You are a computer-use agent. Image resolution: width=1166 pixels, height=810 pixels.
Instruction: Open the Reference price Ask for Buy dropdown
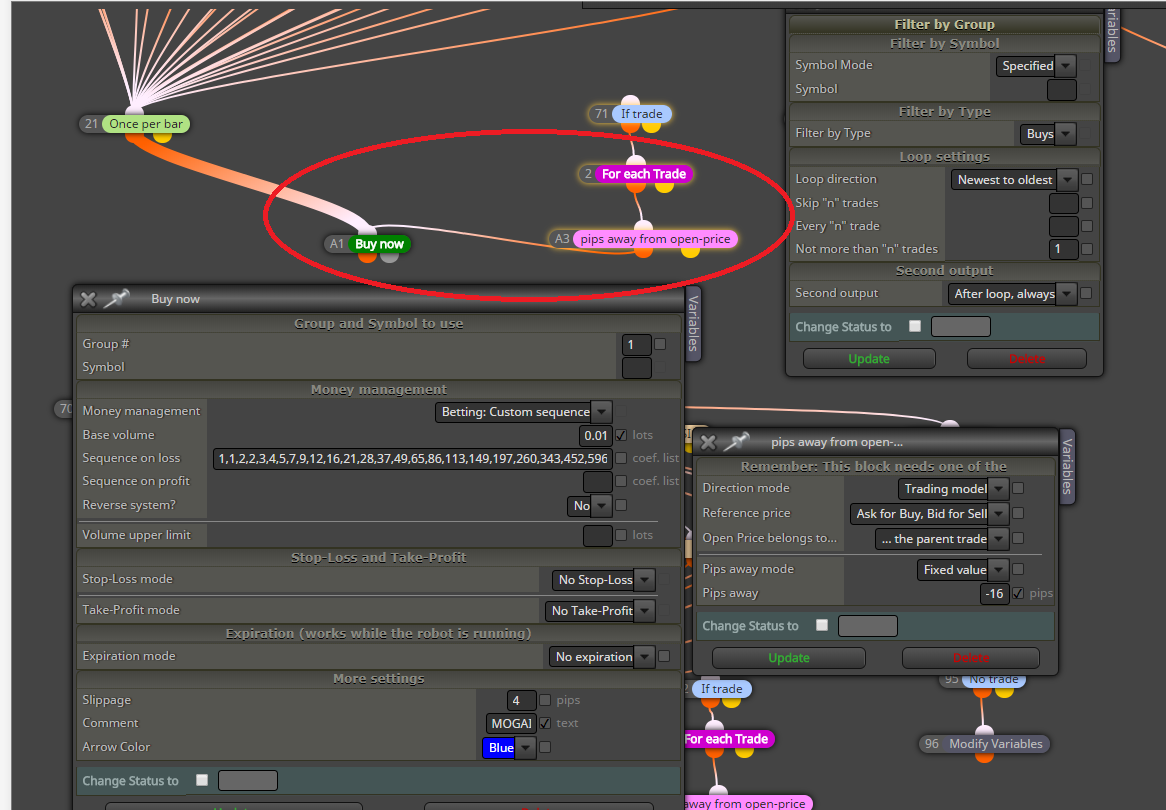929,514
